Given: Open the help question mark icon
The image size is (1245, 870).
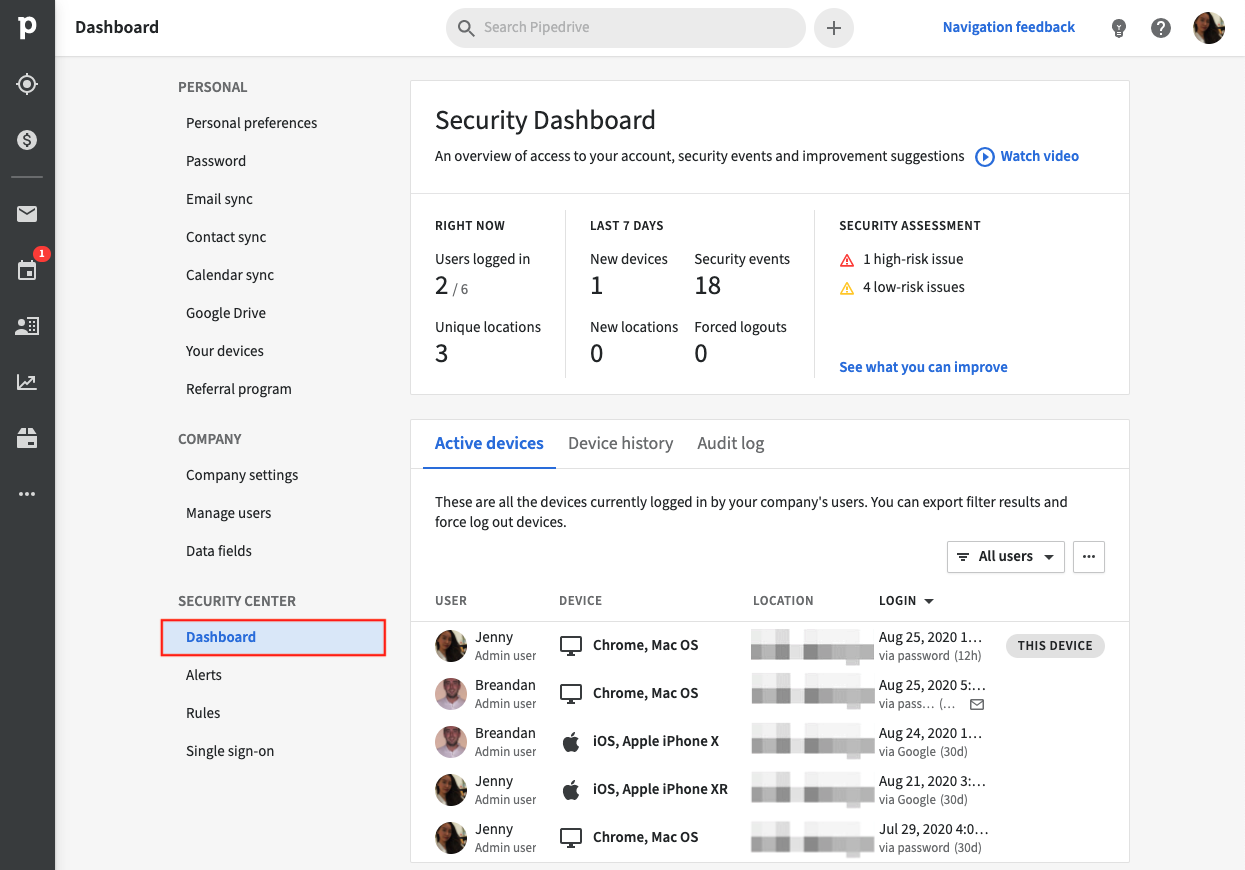Looking at the screenshot, I should [1161, 28].
